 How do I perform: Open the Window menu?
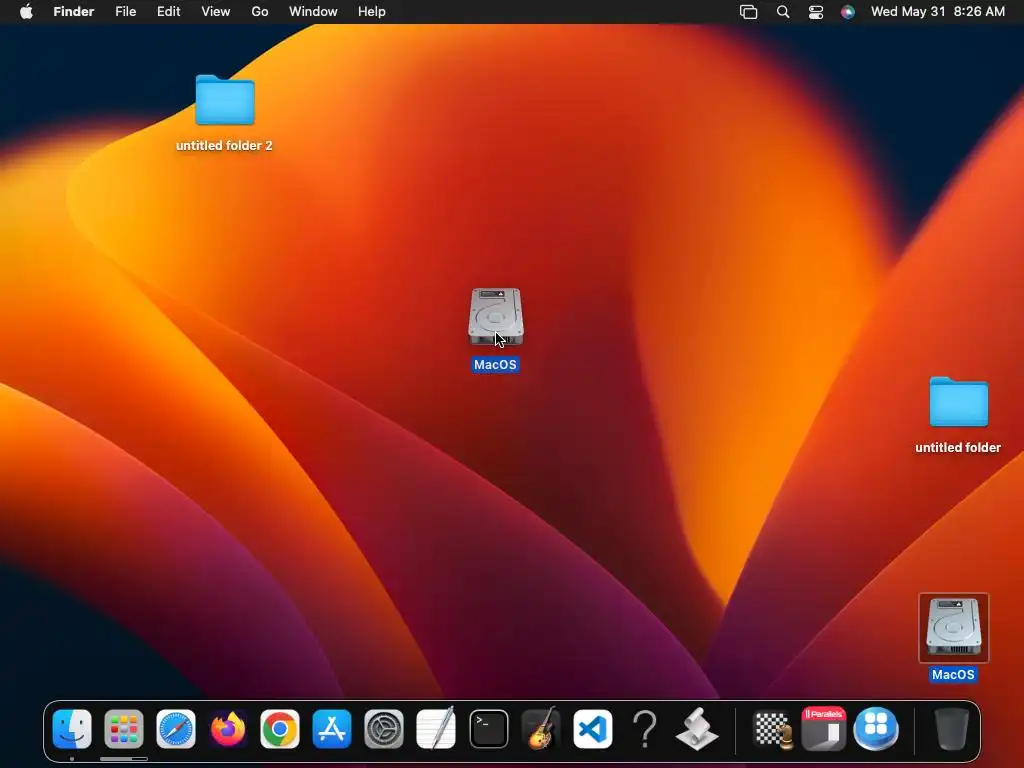pos(313,12)
